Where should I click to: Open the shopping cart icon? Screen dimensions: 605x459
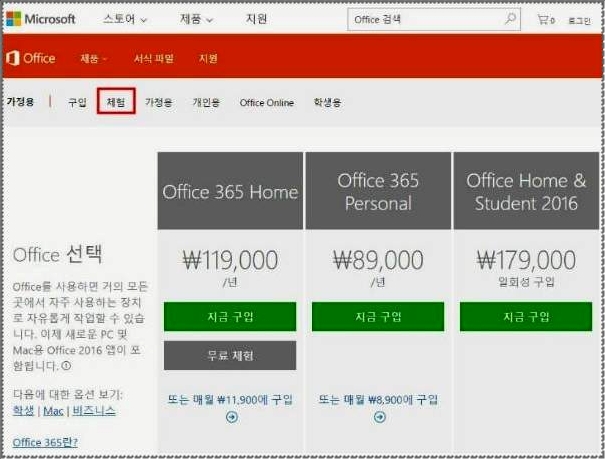[543, 19]
